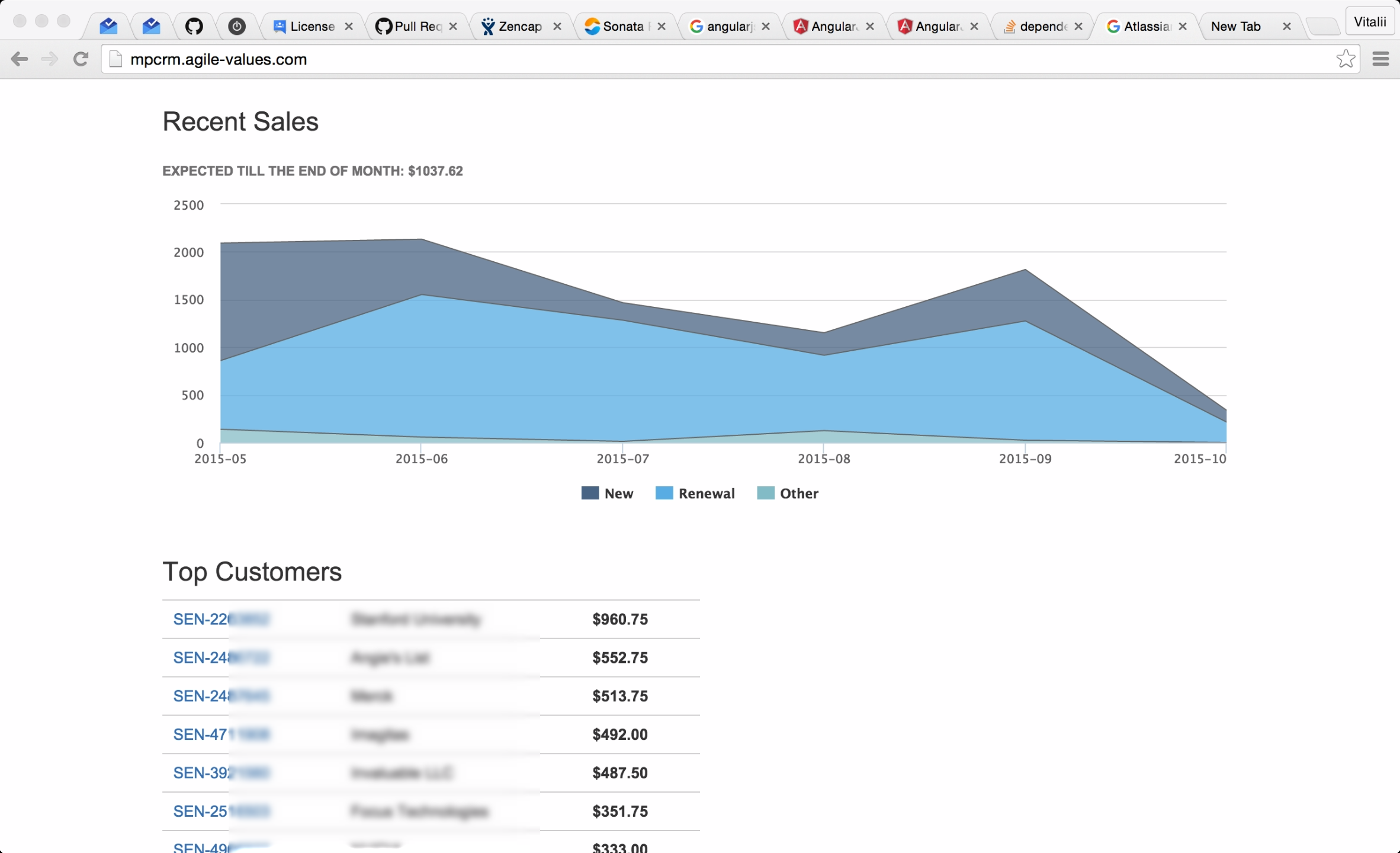Open the pinned power-icon tab
Image resolution: width=1400 pixels, height=853 pixels.
click(237, 26)
